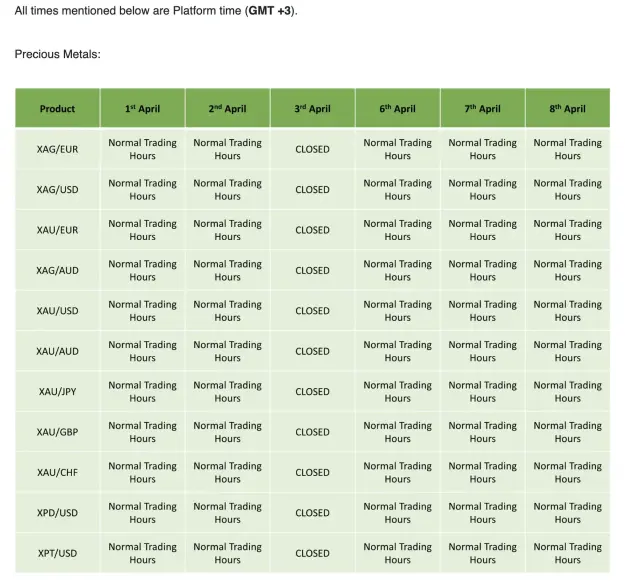The height and width of the screenshot is (581, 625).
Task: Click CLOSED in the XPD/USD row
Action: 312,512
